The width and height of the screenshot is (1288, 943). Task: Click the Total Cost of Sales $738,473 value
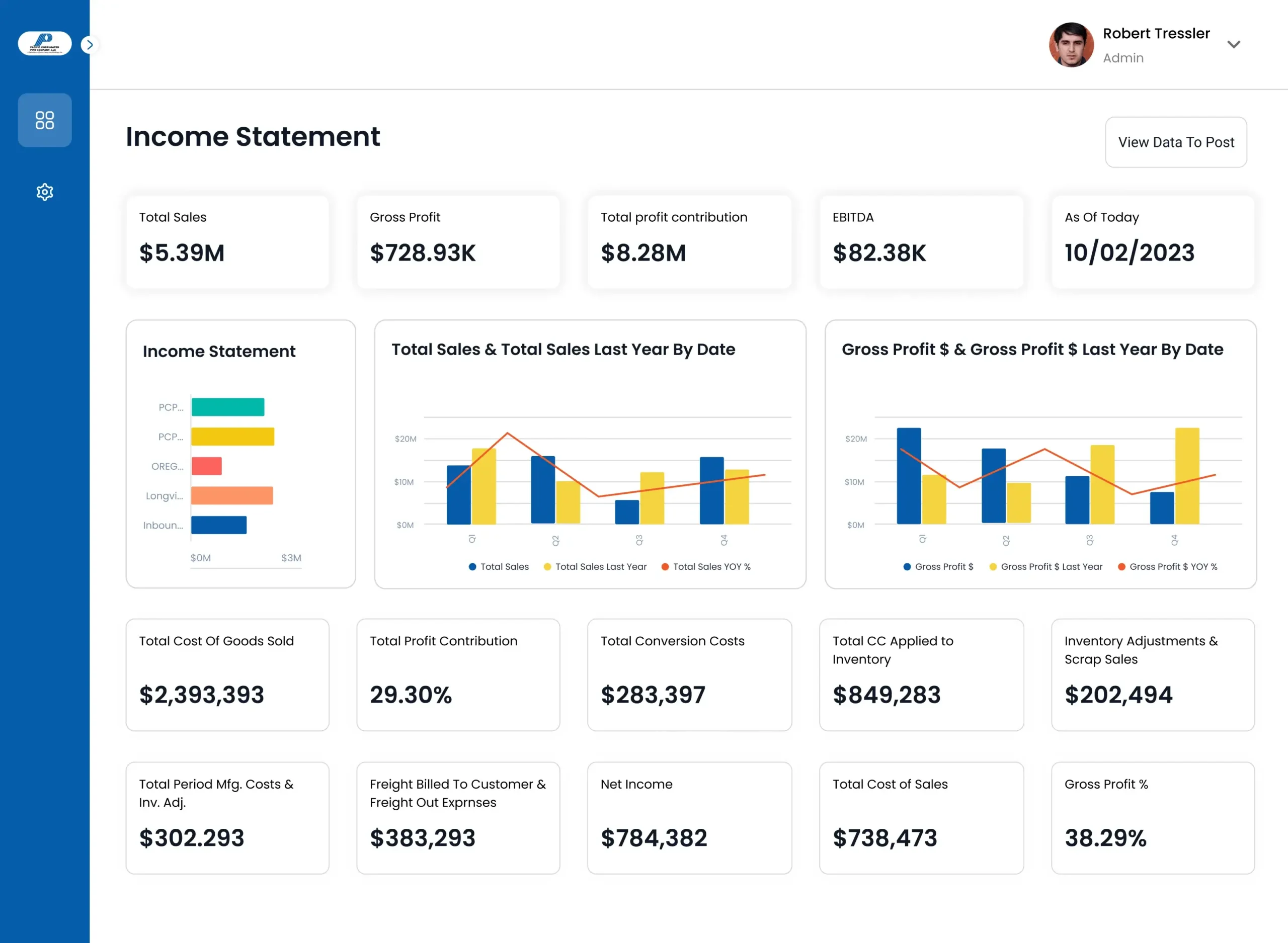pyautogui.click(x=885, y=838)
